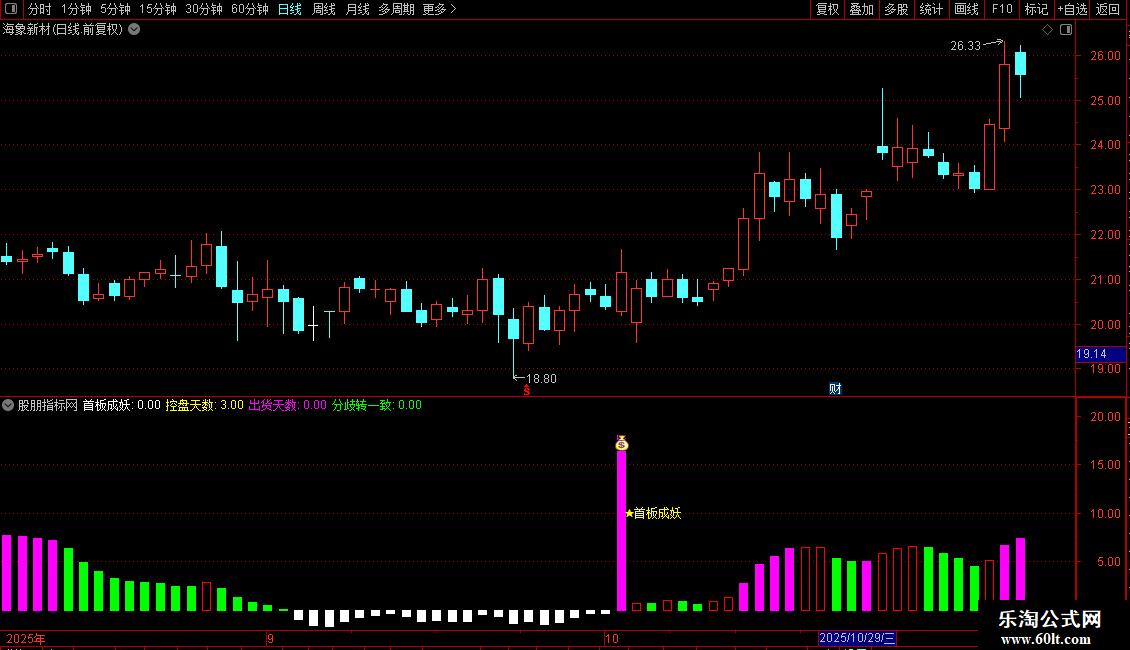The height and width of the screenshot is (650, 1130).
Task: Click the 出货天数: 0.00 indicator value
Action: 288,405
